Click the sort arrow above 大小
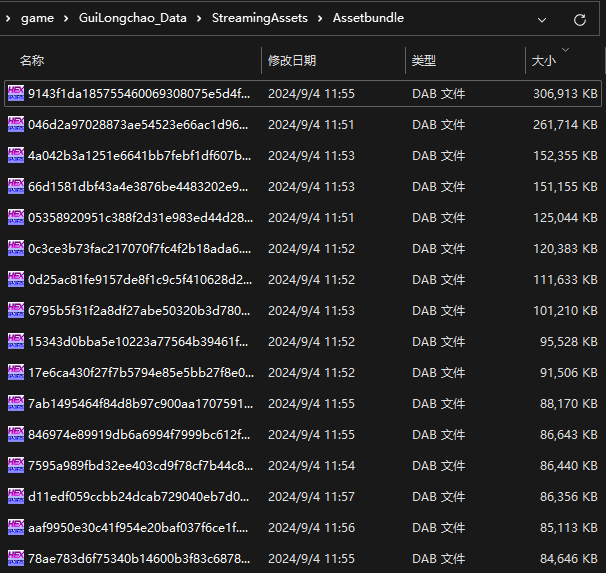The height and width of the screenshot is (573, 606). (565, 50)
